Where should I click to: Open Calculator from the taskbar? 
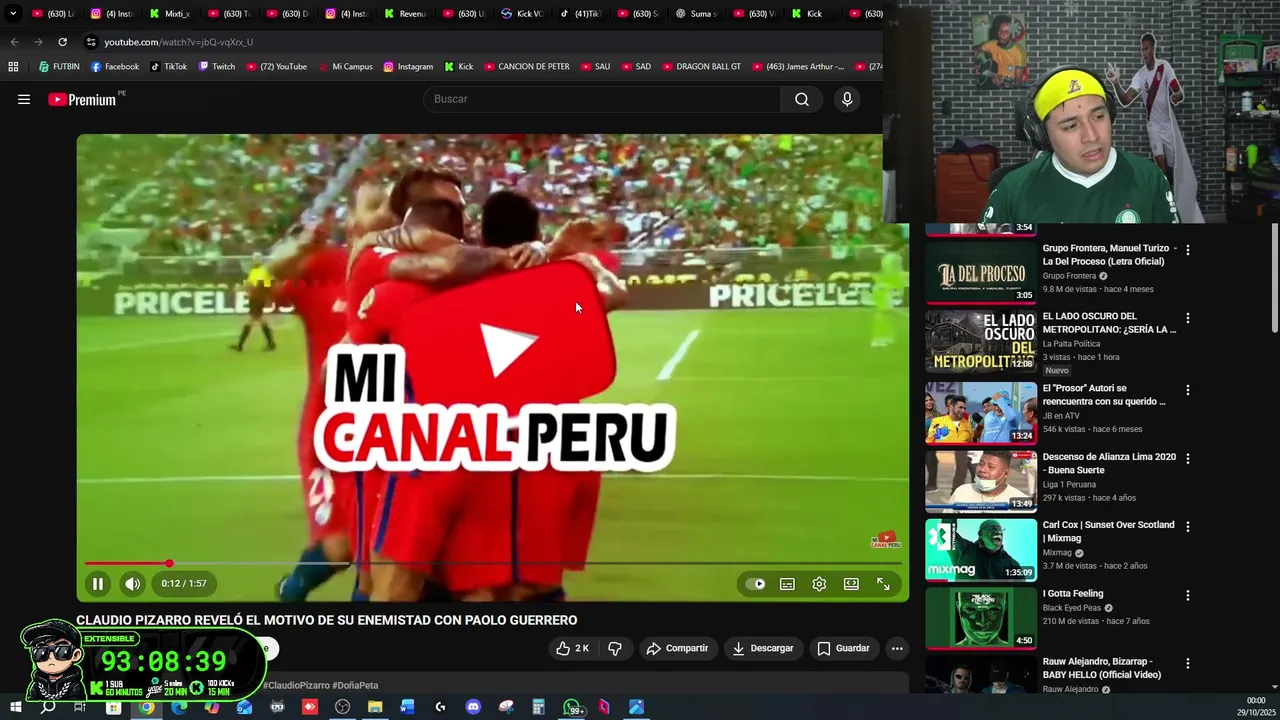pos(538,707)
